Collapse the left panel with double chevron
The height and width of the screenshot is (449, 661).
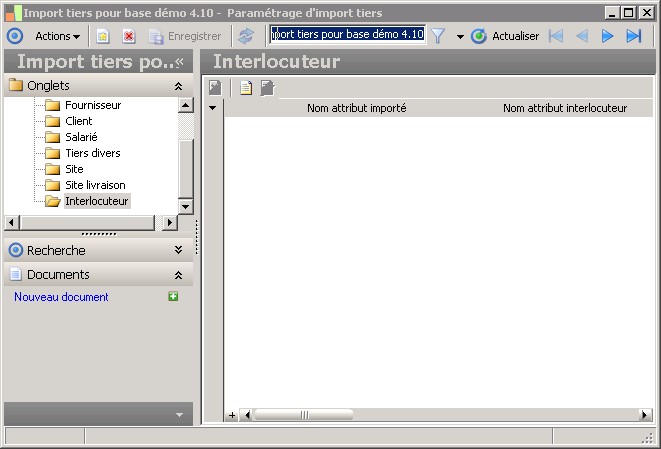[180, 62]
